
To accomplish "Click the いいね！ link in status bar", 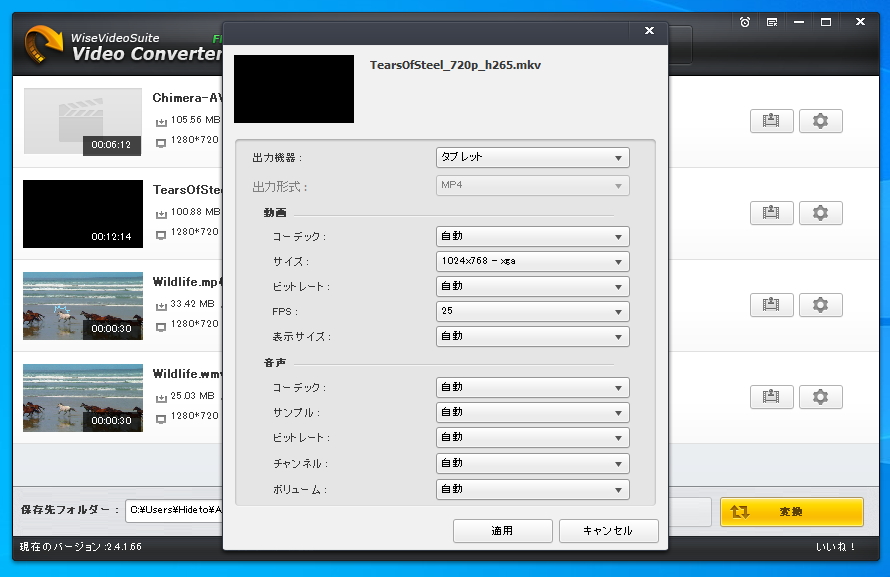I will click(836, 547).
